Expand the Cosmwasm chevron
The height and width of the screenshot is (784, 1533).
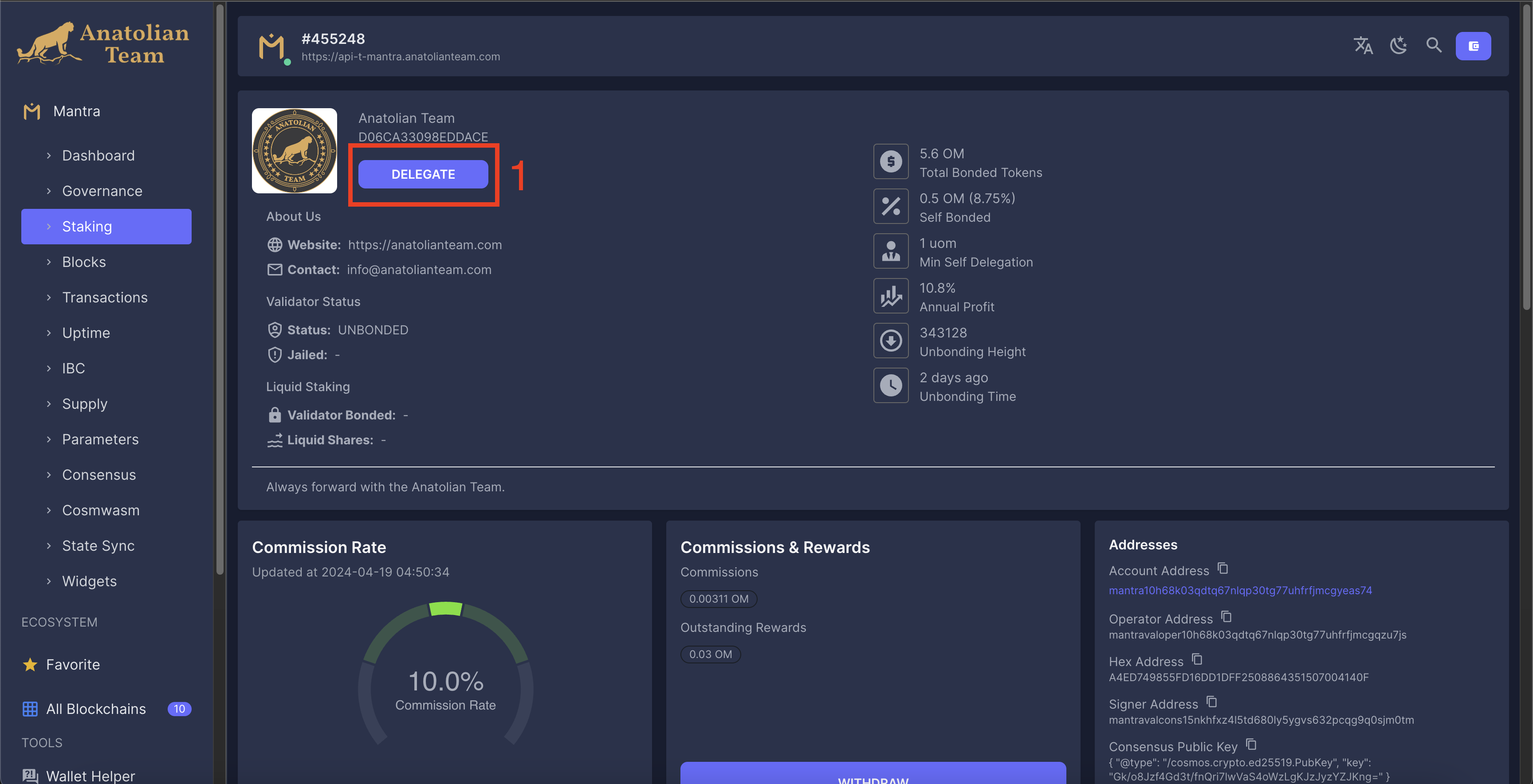[49, 510]
